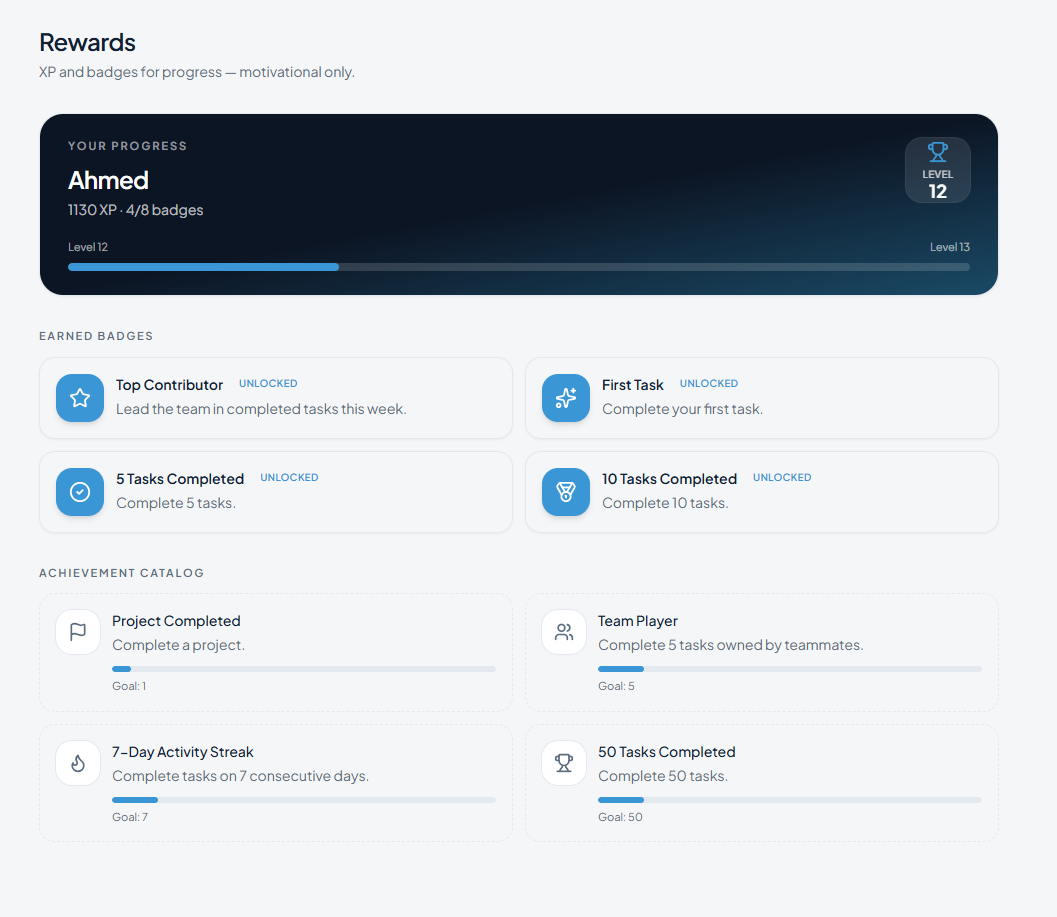Screen dimensions: 1057x917
Task: Click the EARNED BADGES section heading
Action: point(96,336)
